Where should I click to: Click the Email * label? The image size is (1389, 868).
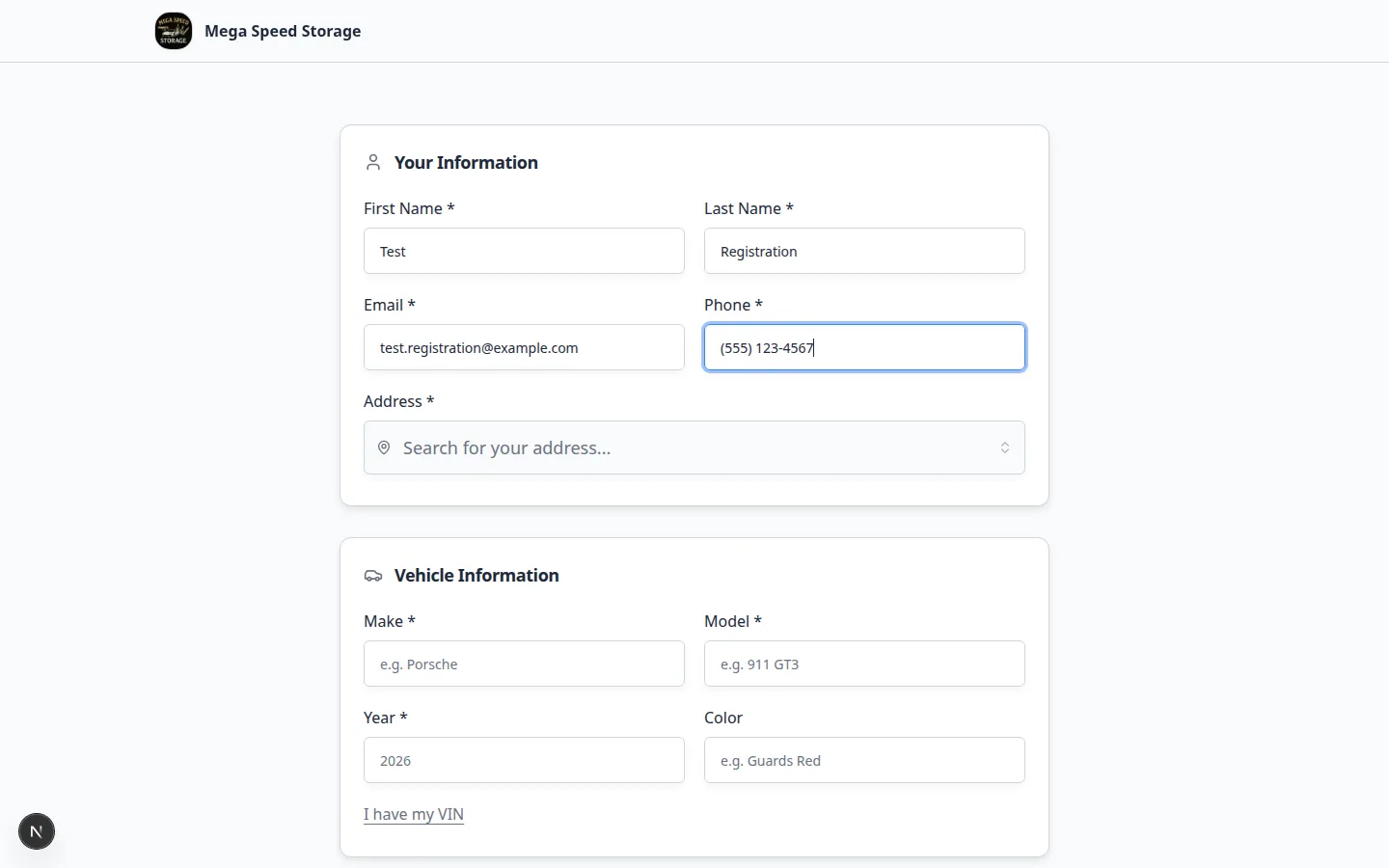pos(390,305)
